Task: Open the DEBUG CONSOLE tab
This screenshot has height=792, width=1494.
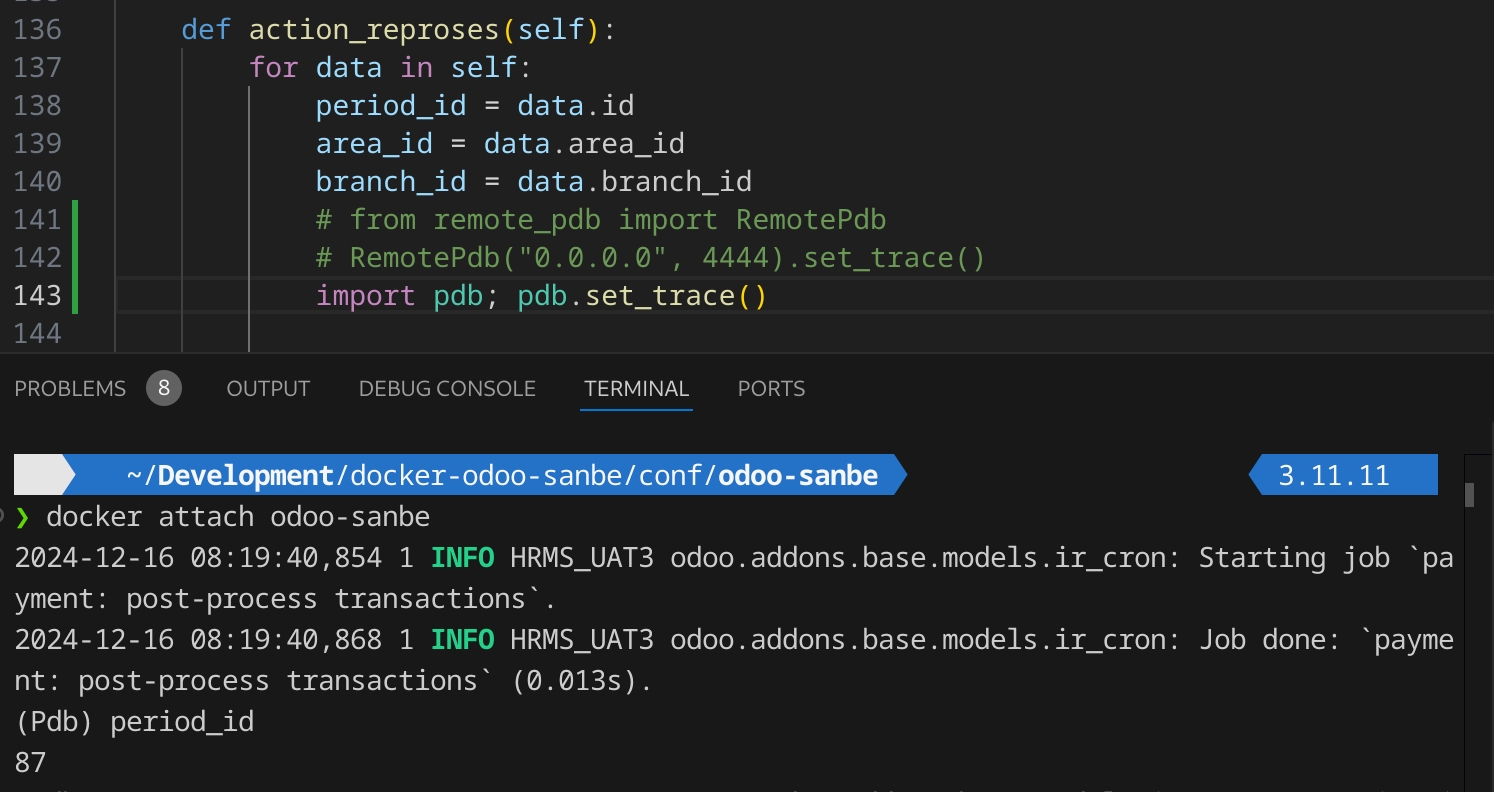Action: (x=447, y=388)
